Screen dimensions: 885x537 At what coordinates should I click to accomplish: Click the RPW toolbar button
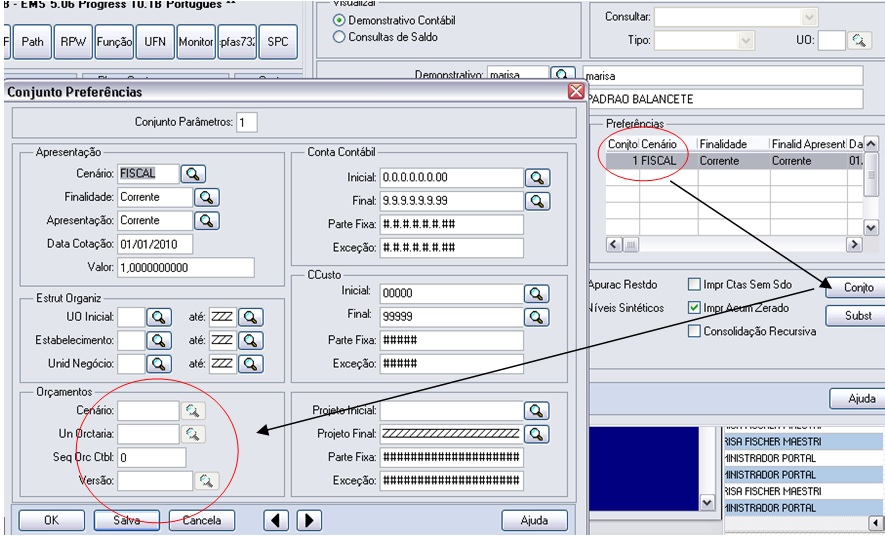73,42
